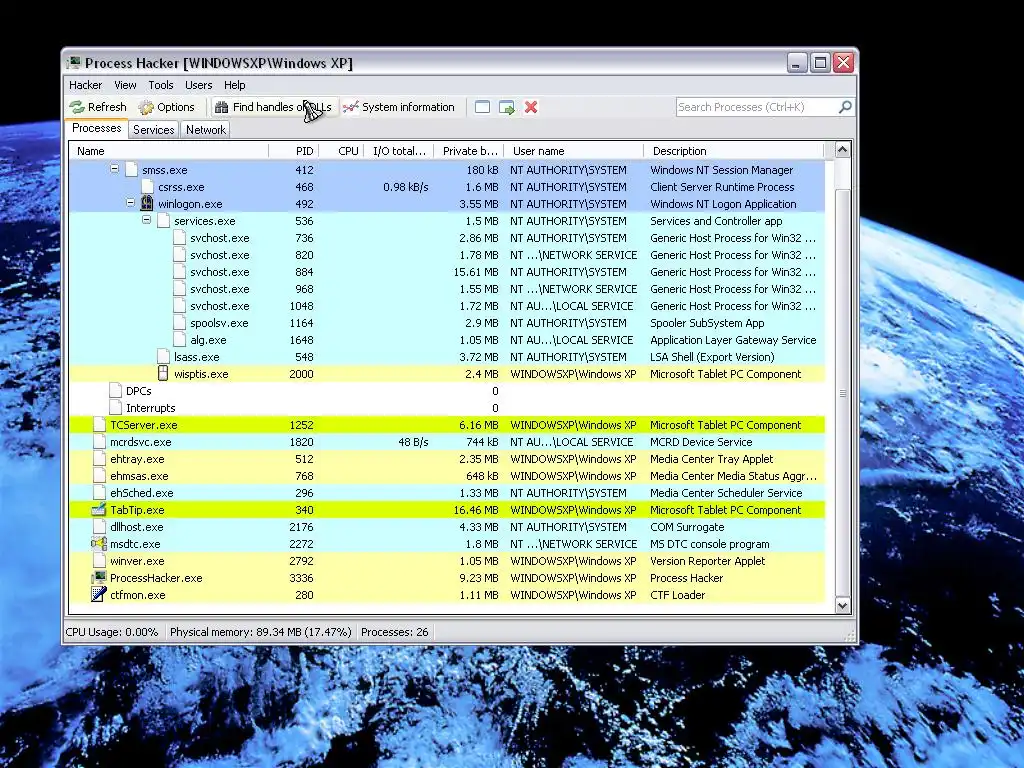Switch to the Network tab
The height and width of the screenshot is (768, 1024).
click(206, 129)
